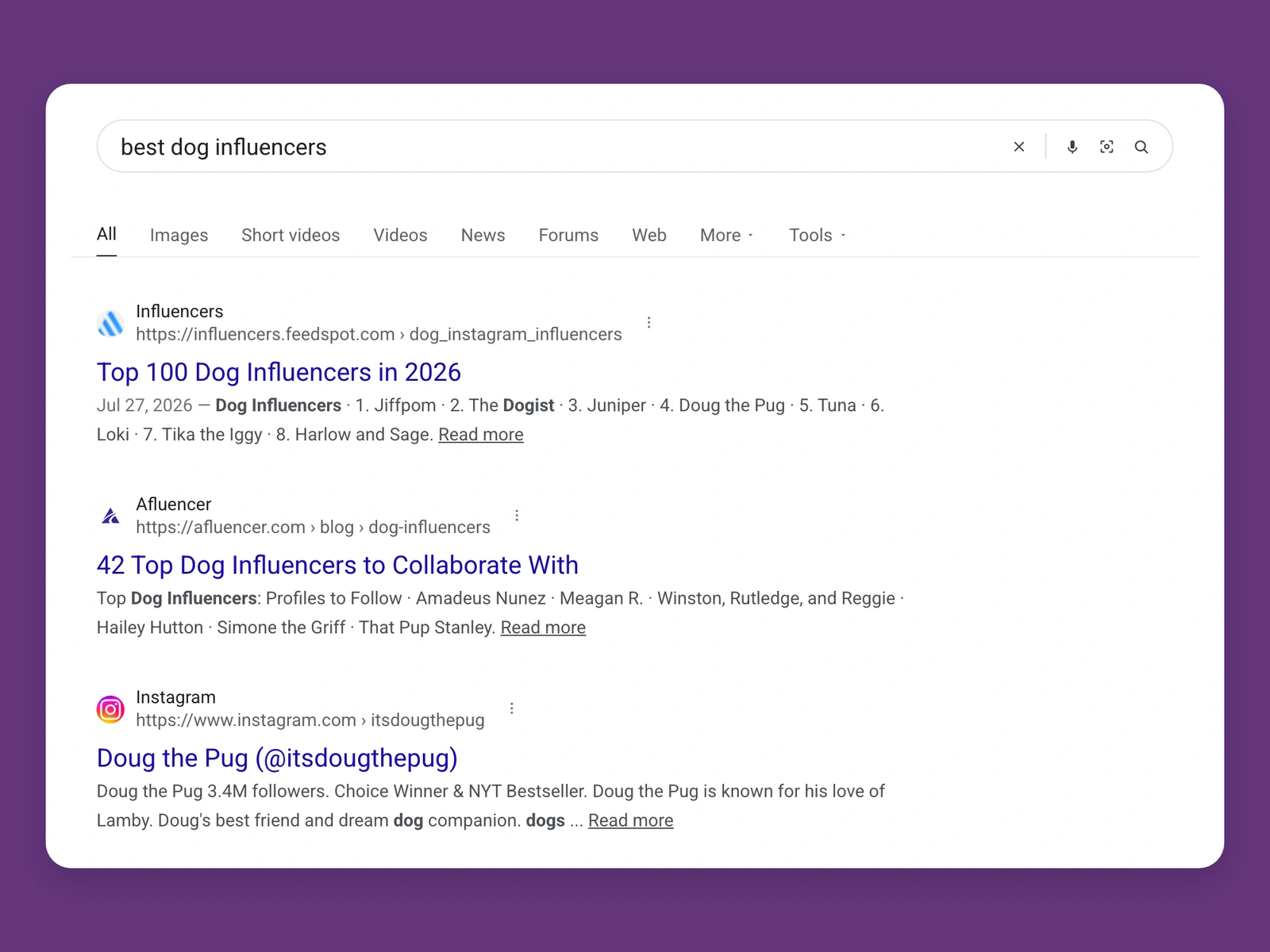Screen dimensions: 1270x952
Task: Switch to the News tab
Action: point(483,235)
